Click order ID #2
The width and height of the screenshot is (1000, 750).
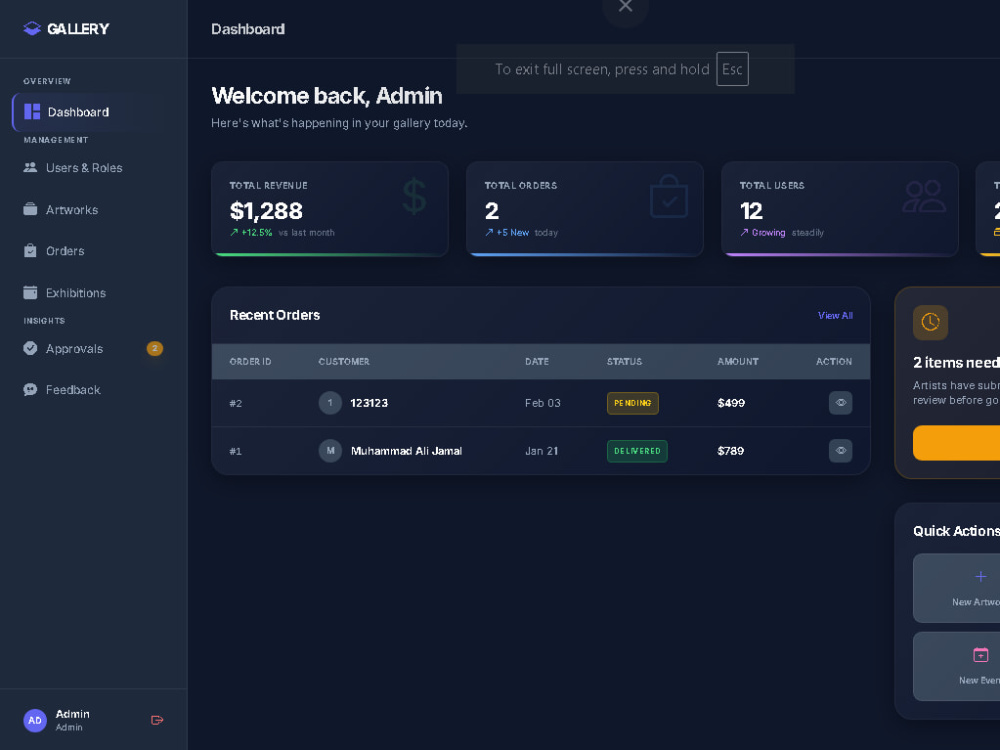pos(236,403)
